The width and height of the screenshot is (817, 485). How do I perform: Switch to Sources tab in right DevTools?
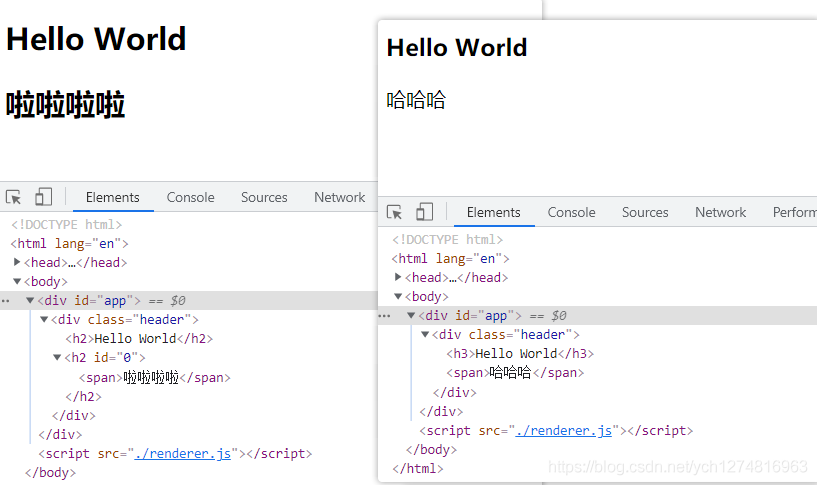[645, 212]
